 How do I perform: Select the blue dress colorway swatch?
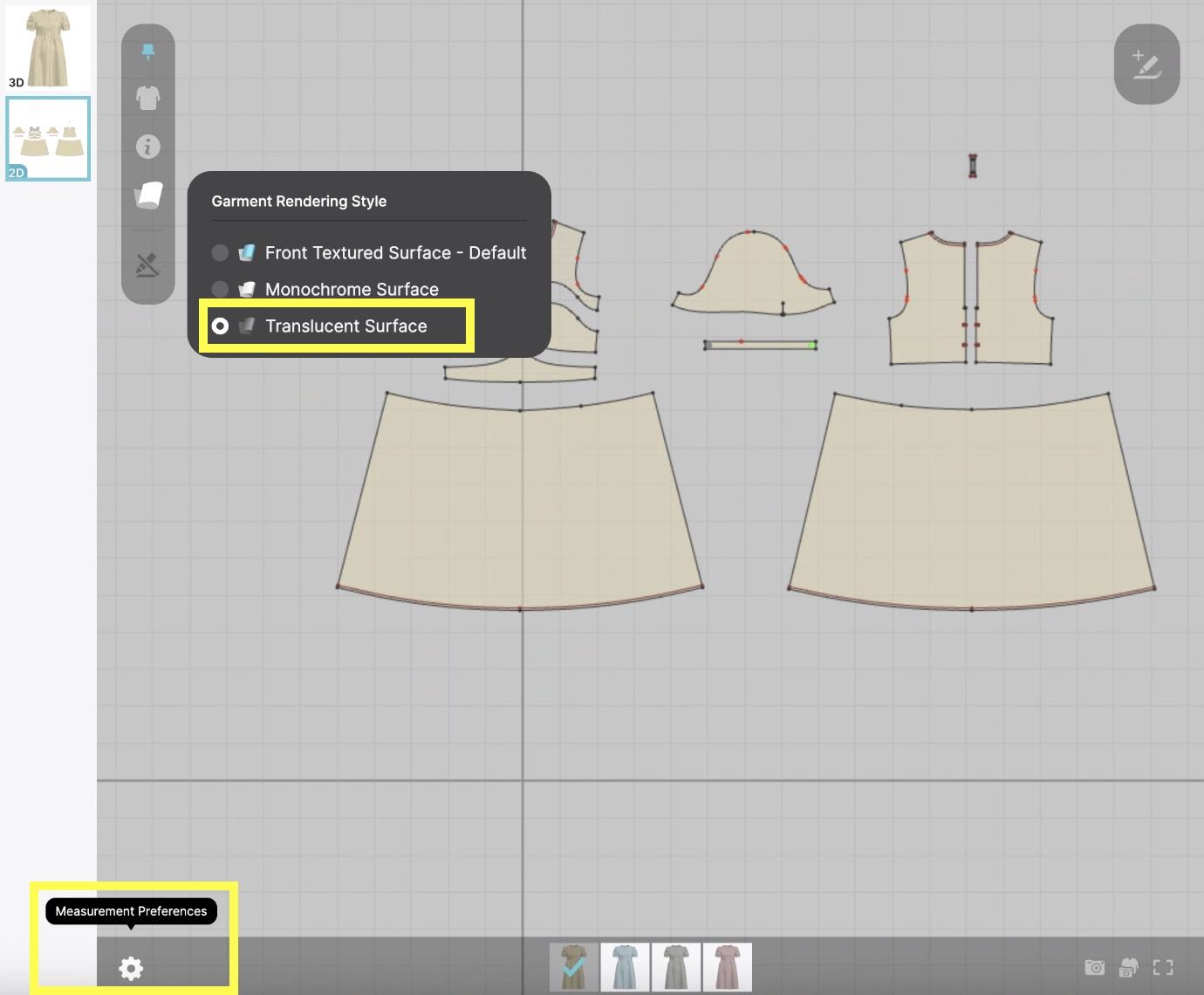(625, 967)
